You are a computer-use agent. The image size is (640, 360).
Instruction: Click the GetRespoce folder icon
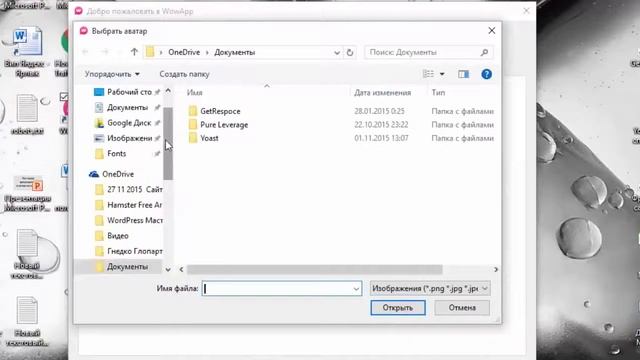[193, 111]
